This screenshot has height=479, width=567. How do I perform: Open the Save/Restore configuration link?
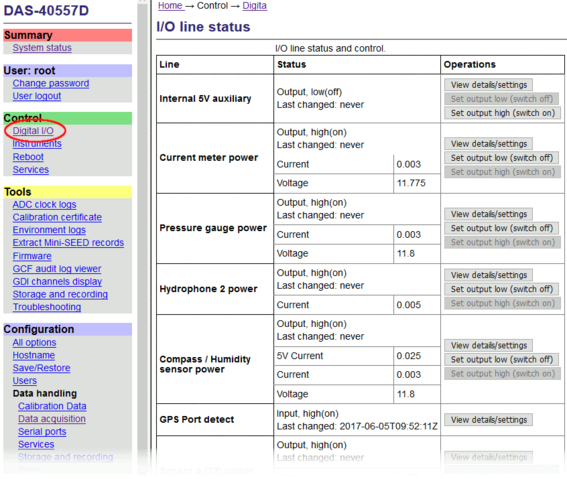pos(41,368)
